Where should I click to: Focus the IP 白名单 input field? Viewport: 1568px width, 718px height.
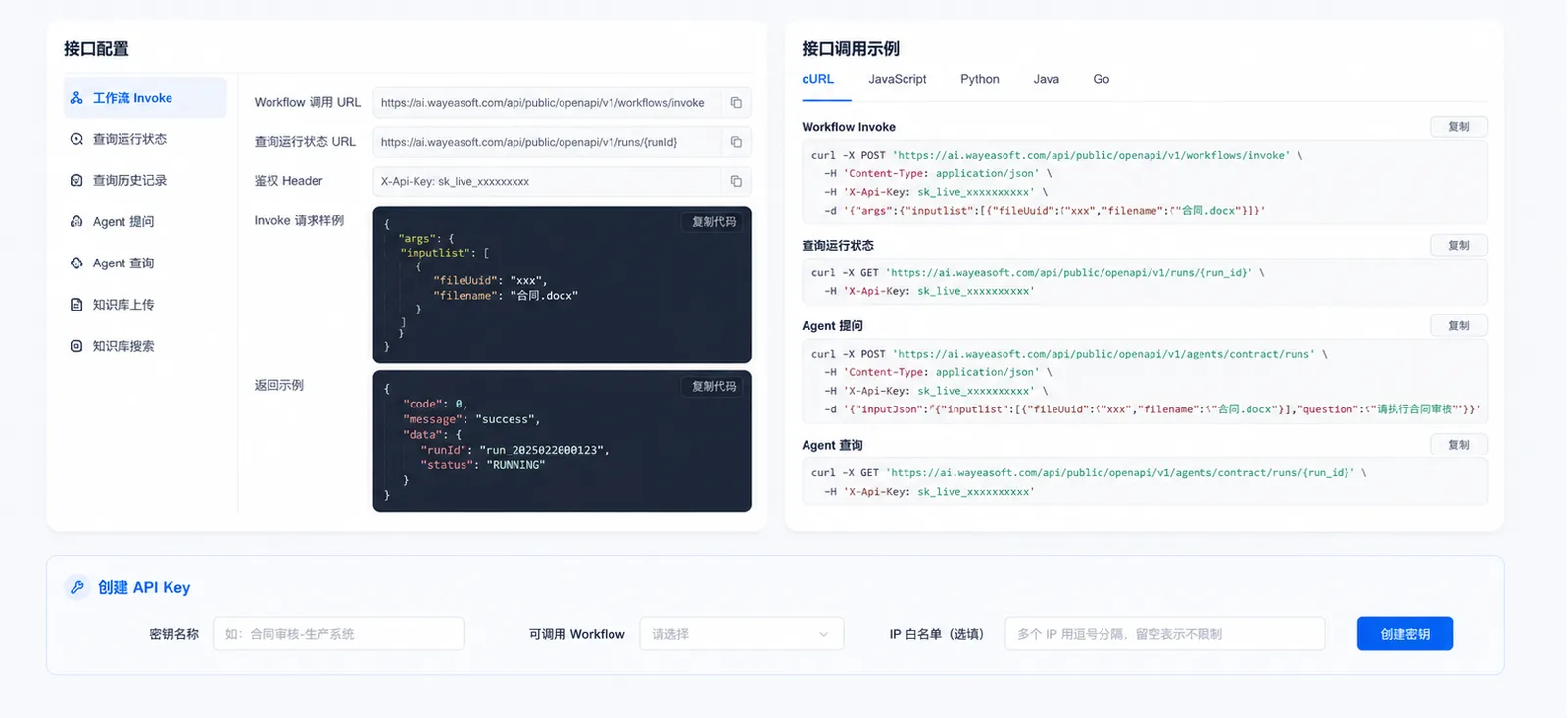1165,634
